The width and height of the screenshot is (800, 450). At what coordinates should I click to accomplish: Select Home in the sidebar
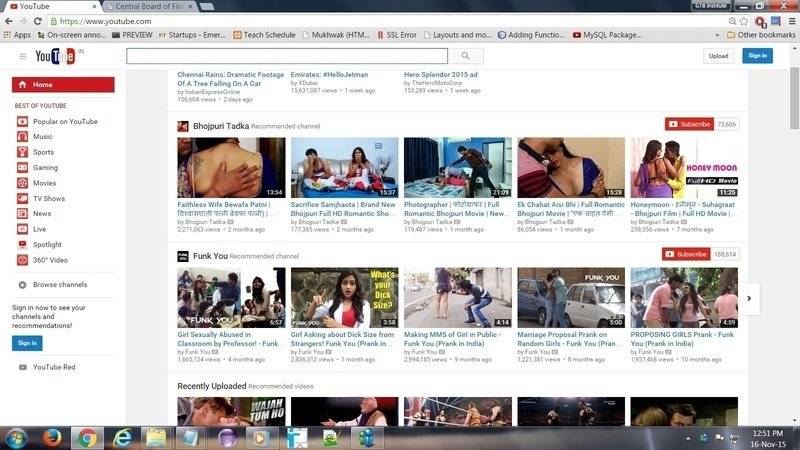(42, 85)
